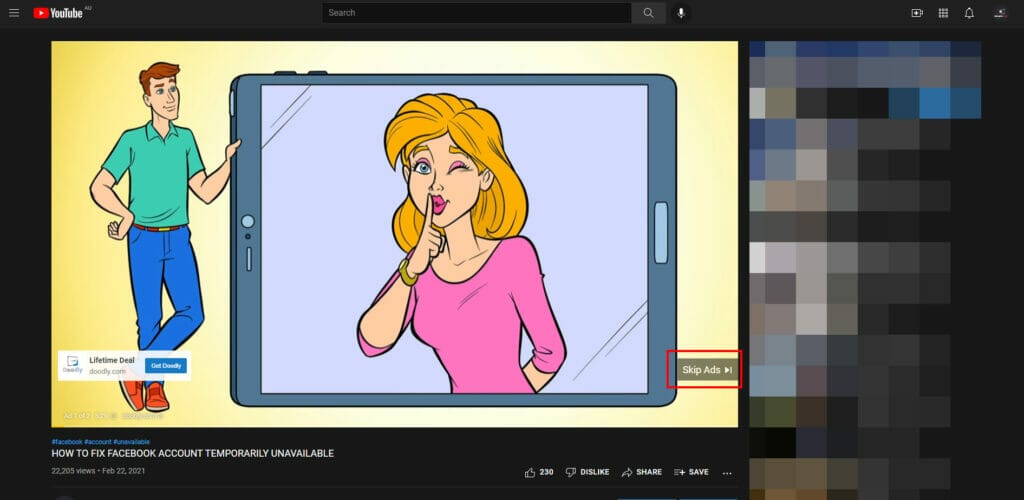The width and height of the screenshot is (1024, 500).
Task: Open the #unavailable hashtag
Action: (x=131, y=442)
